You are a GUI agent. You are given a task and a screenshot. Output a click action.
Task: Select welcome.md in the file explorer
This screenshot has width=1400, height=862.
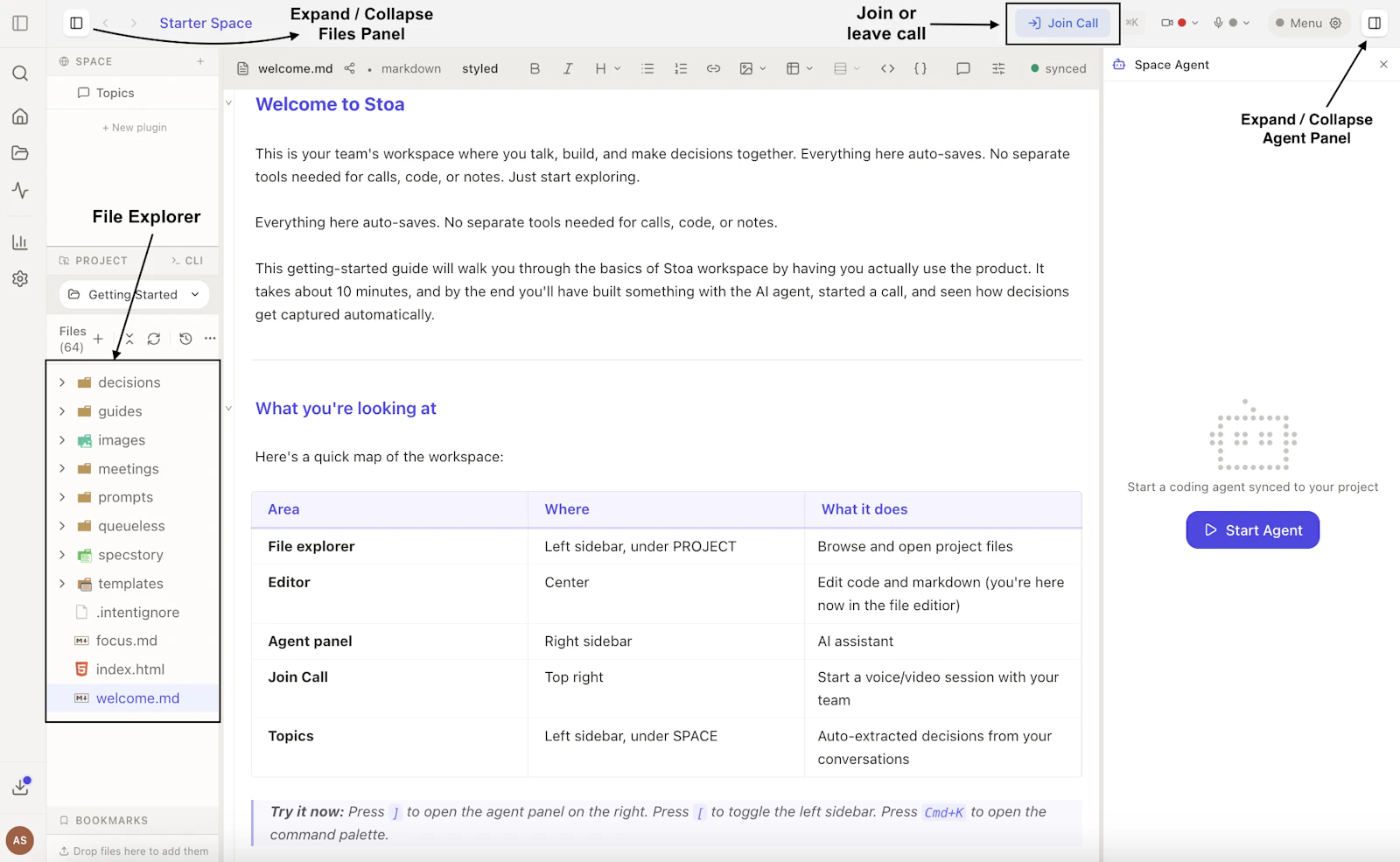tap(137, 697)
